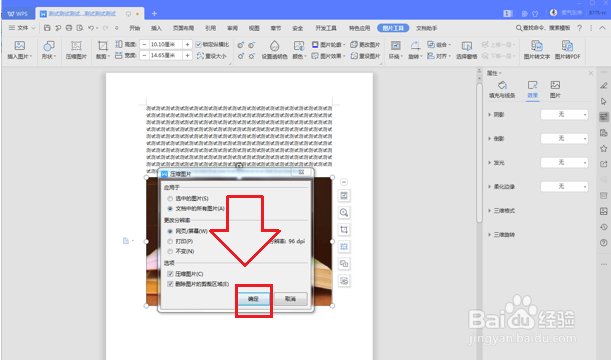Click the 取消 (Cancel) button in dialog
611x360 pixels.
click(x=290, y=299)
